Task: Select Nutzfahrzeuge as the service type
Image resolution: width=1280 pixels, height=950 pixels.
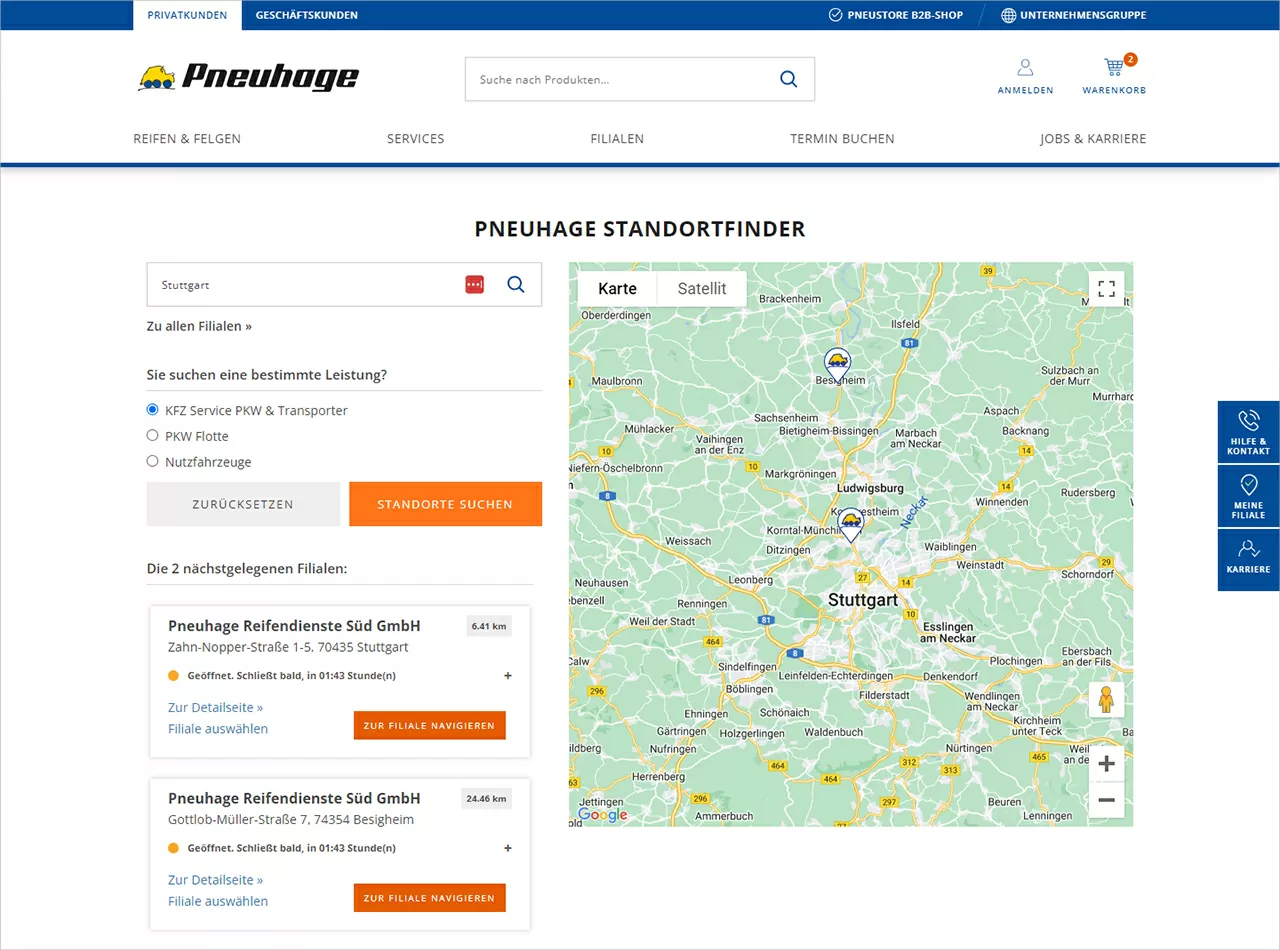Action: point(152,461)
